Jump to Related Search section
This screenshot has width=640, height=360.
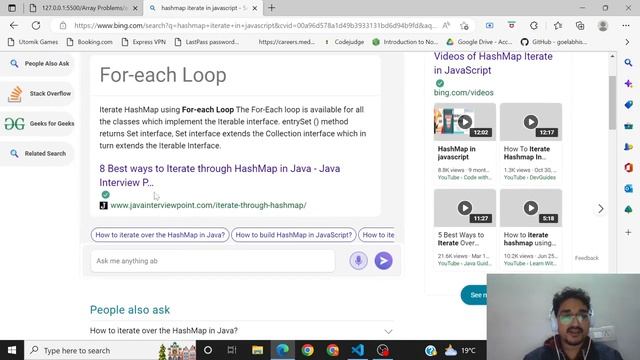38,153
